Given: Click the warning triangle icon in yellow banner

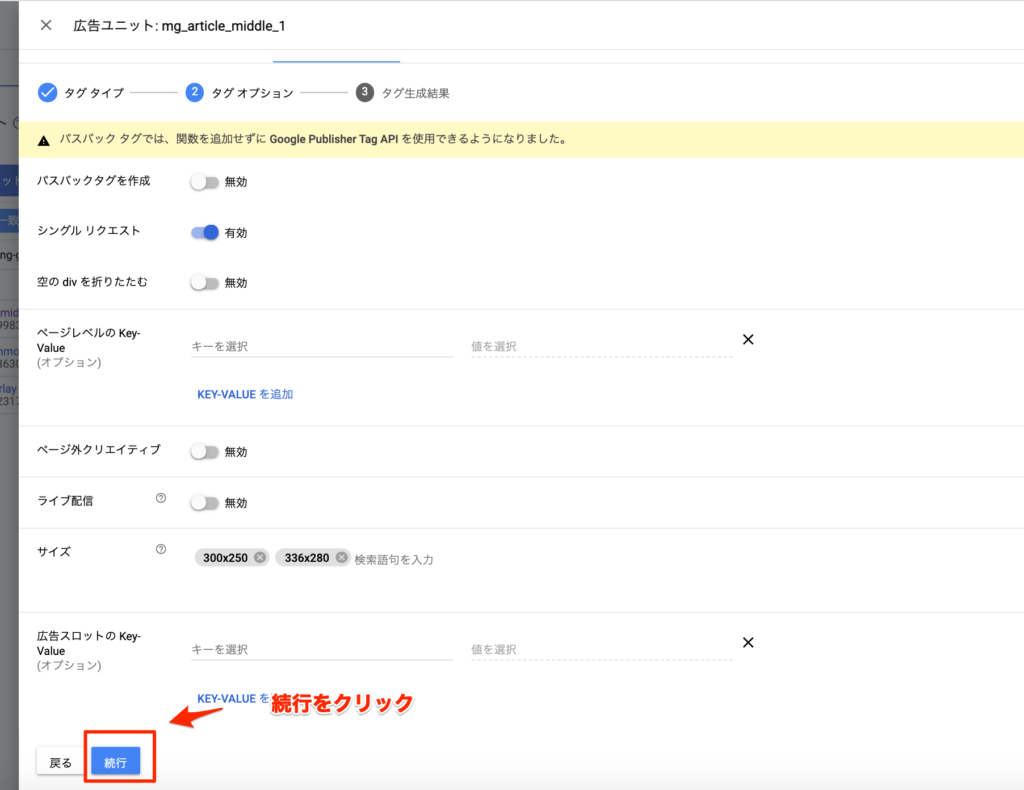Looking at the screenshot, I should tap(44, 140).
